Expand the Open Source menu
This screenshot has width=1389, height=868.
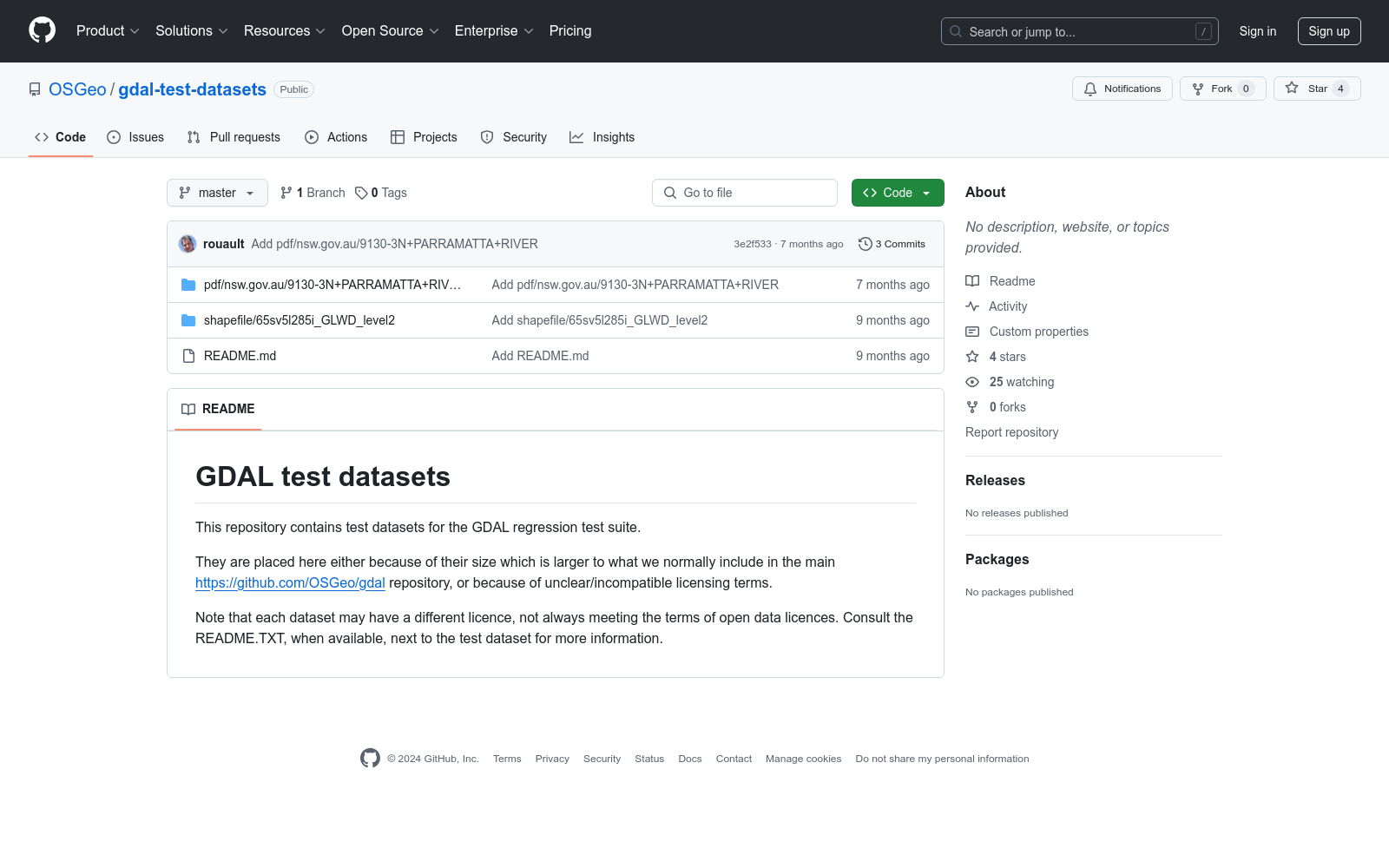tap(391, 31)
